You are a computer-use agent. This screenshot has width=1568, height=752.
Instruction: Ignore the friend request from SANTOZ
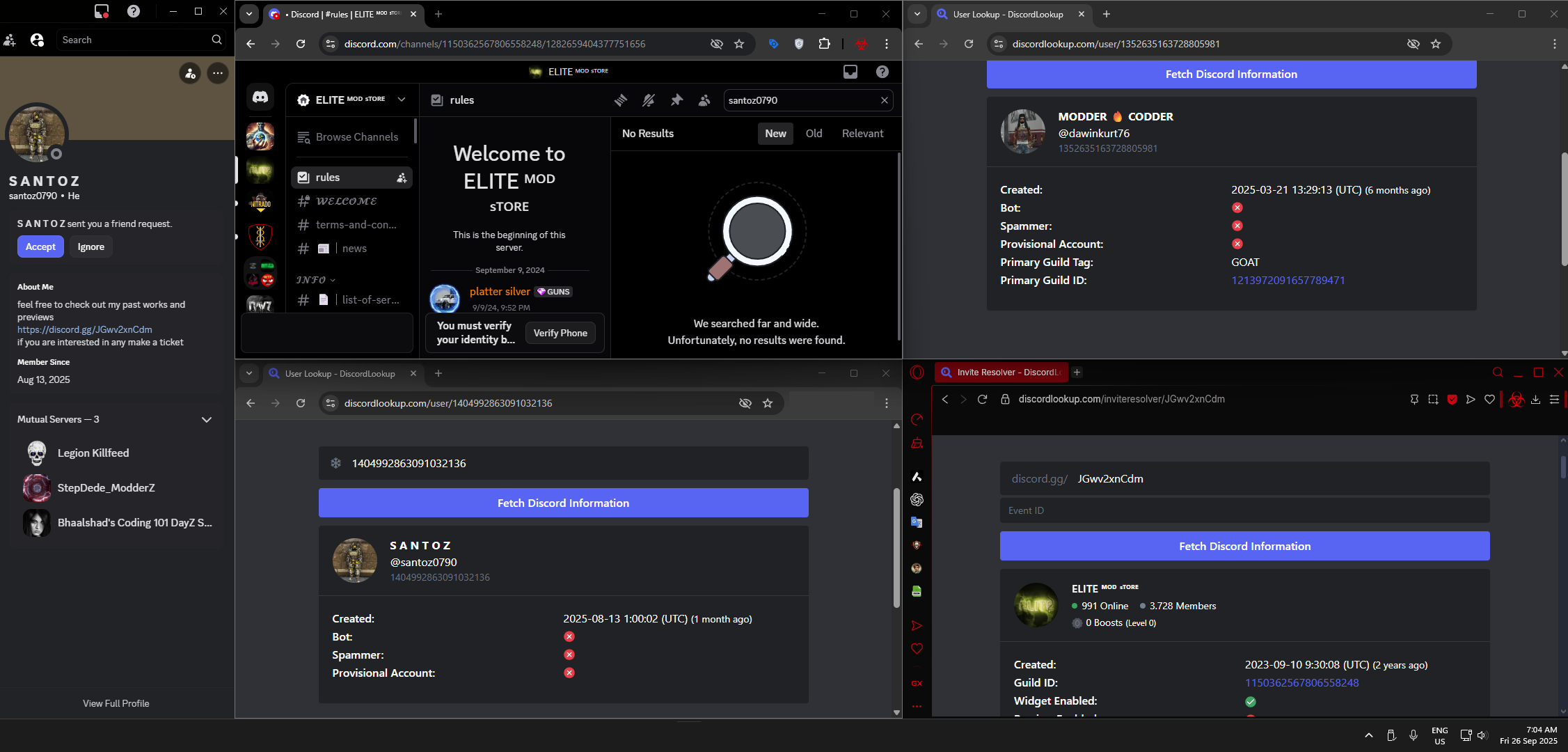[x=91, y=246]
